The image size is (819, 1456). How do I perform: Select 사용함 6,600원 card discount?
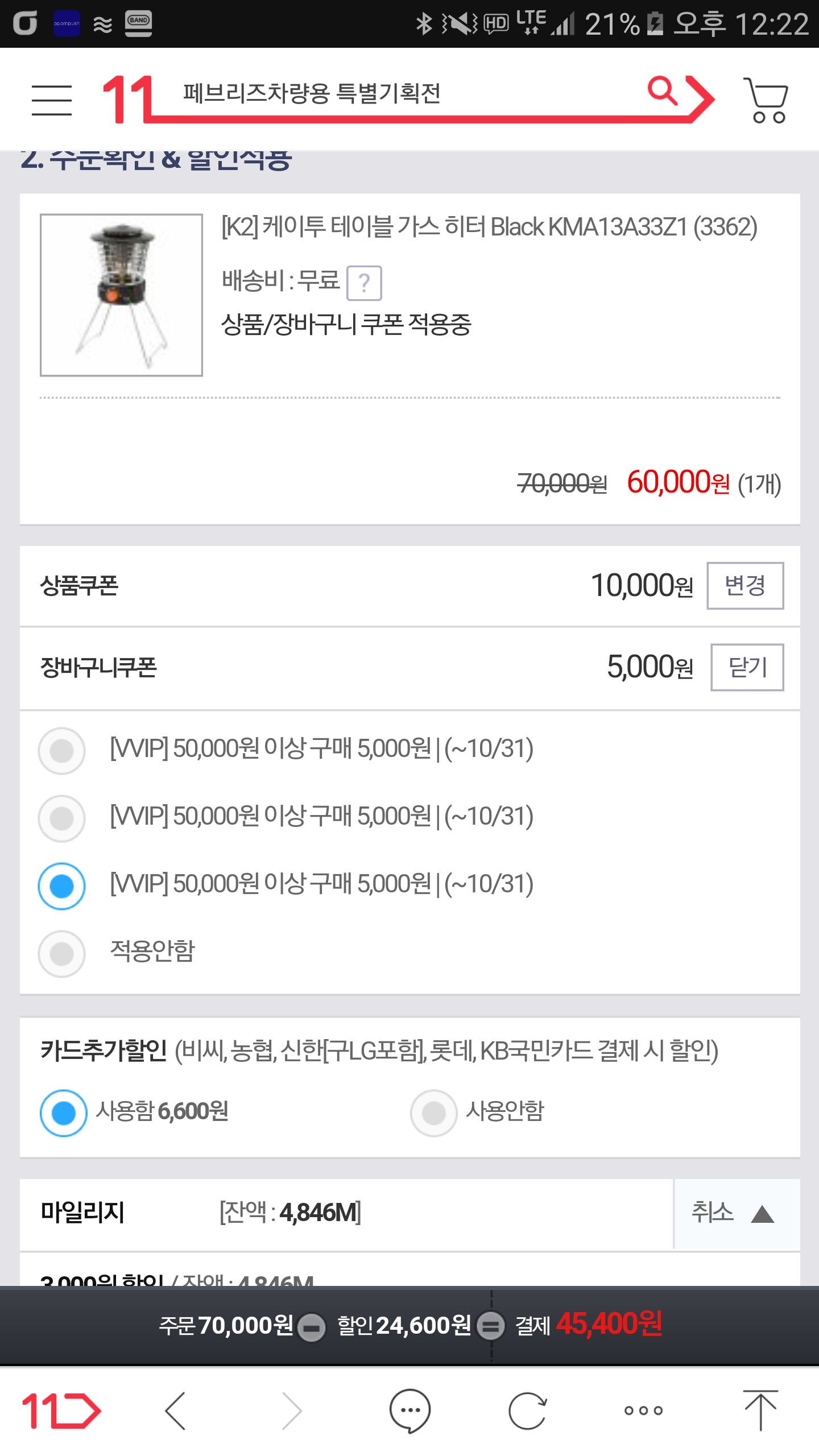click(64, 1112)
